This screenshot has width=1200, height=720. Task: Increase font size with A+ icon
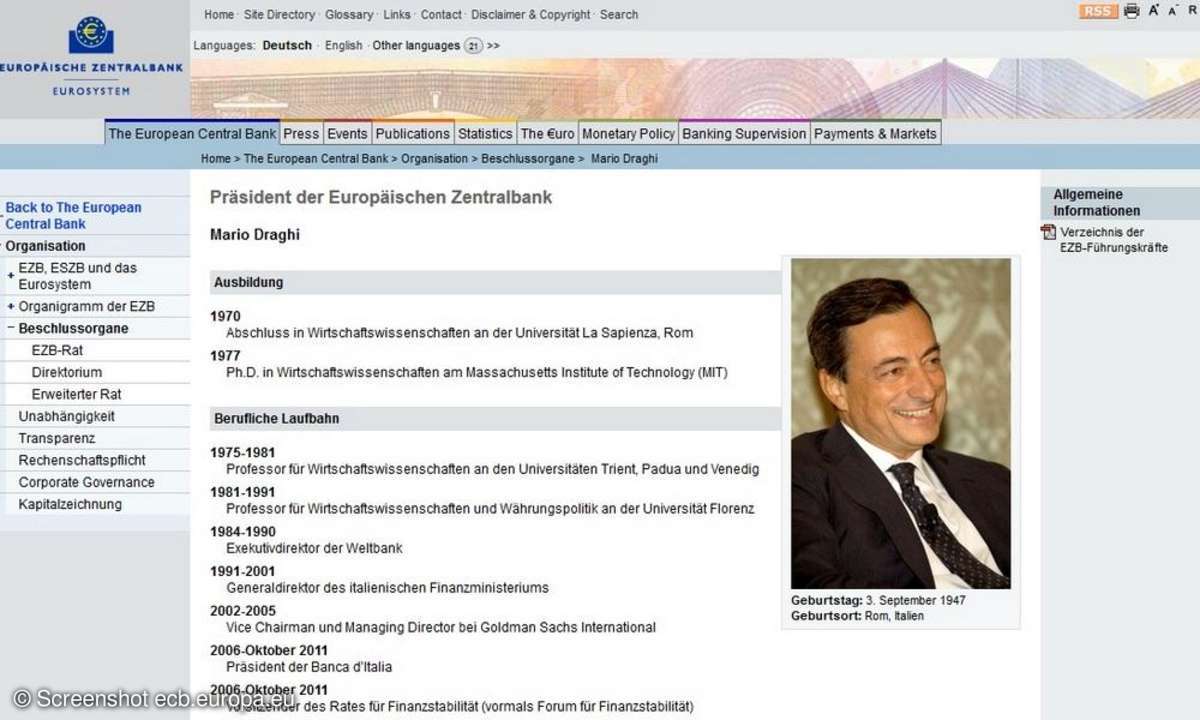pos(1154,10)
